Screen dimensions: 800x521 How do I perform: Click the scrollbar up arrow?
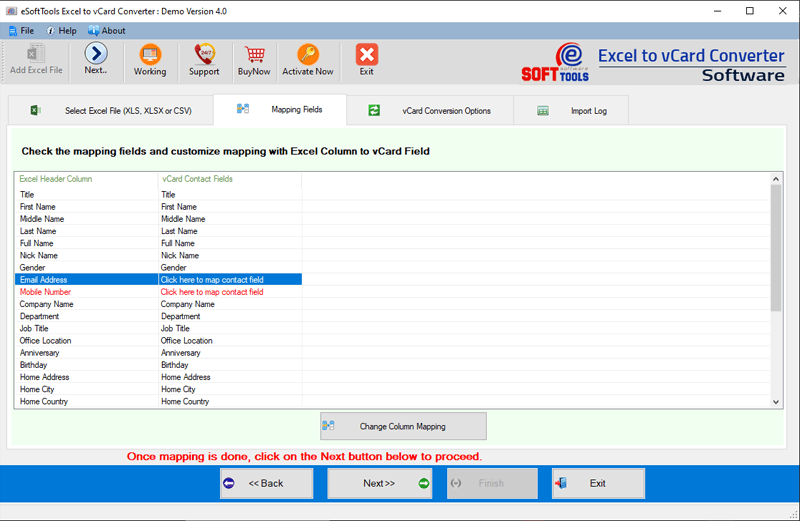pos(776,179)
